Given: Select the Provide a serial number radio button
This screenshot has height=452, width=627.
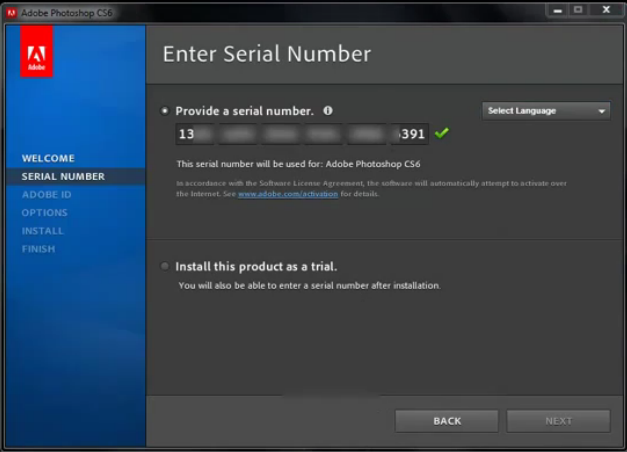Looking at the screenshot, I should pos(164,111).
